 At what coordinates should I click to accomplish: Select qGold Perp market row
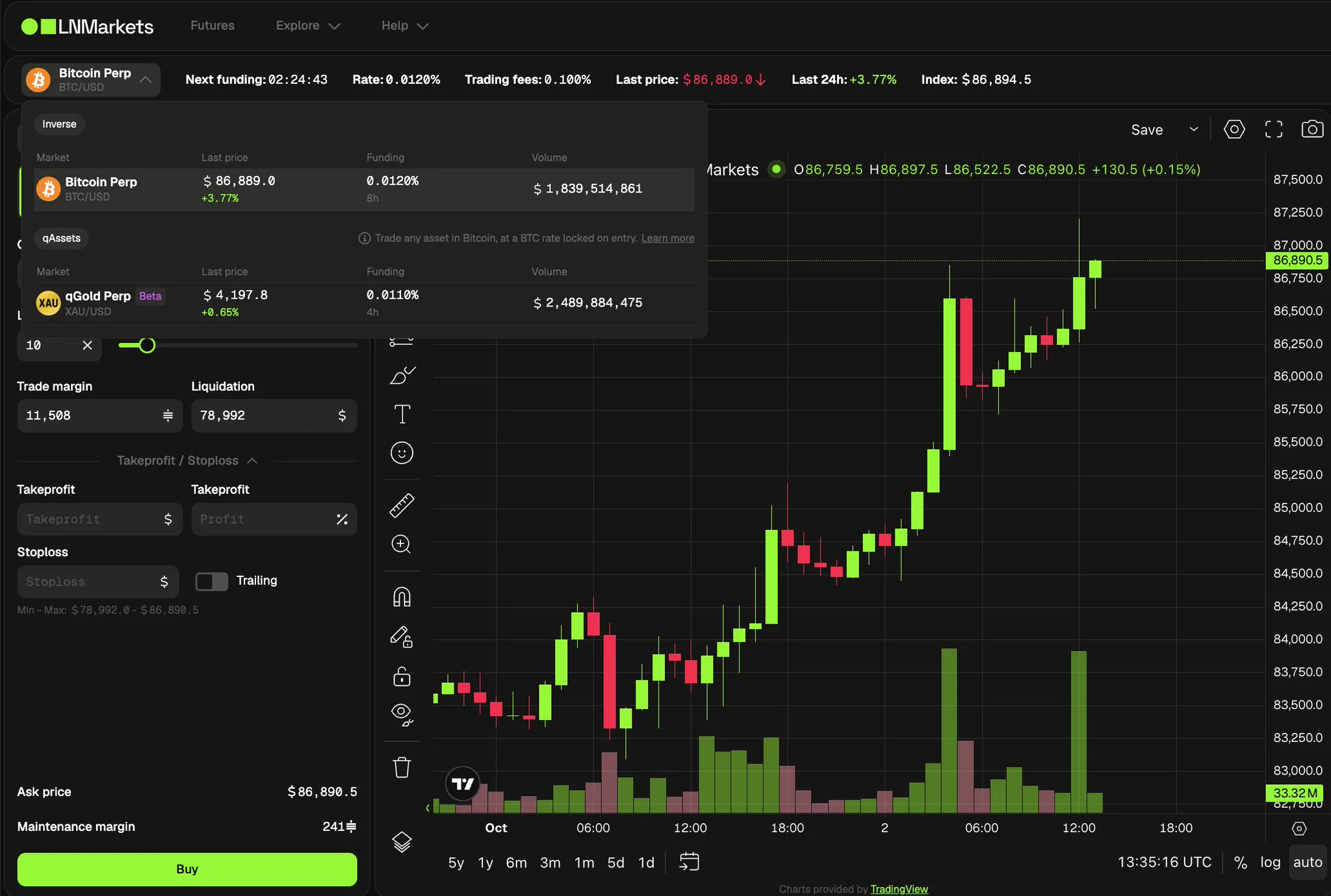365,303
